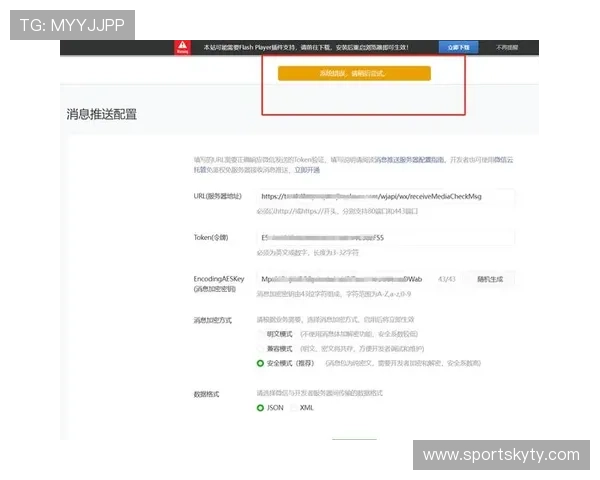Viewport: 600px width, 480px height.
Task: Click the 随机生成 random generate button
Action: (x=489, y=279)
